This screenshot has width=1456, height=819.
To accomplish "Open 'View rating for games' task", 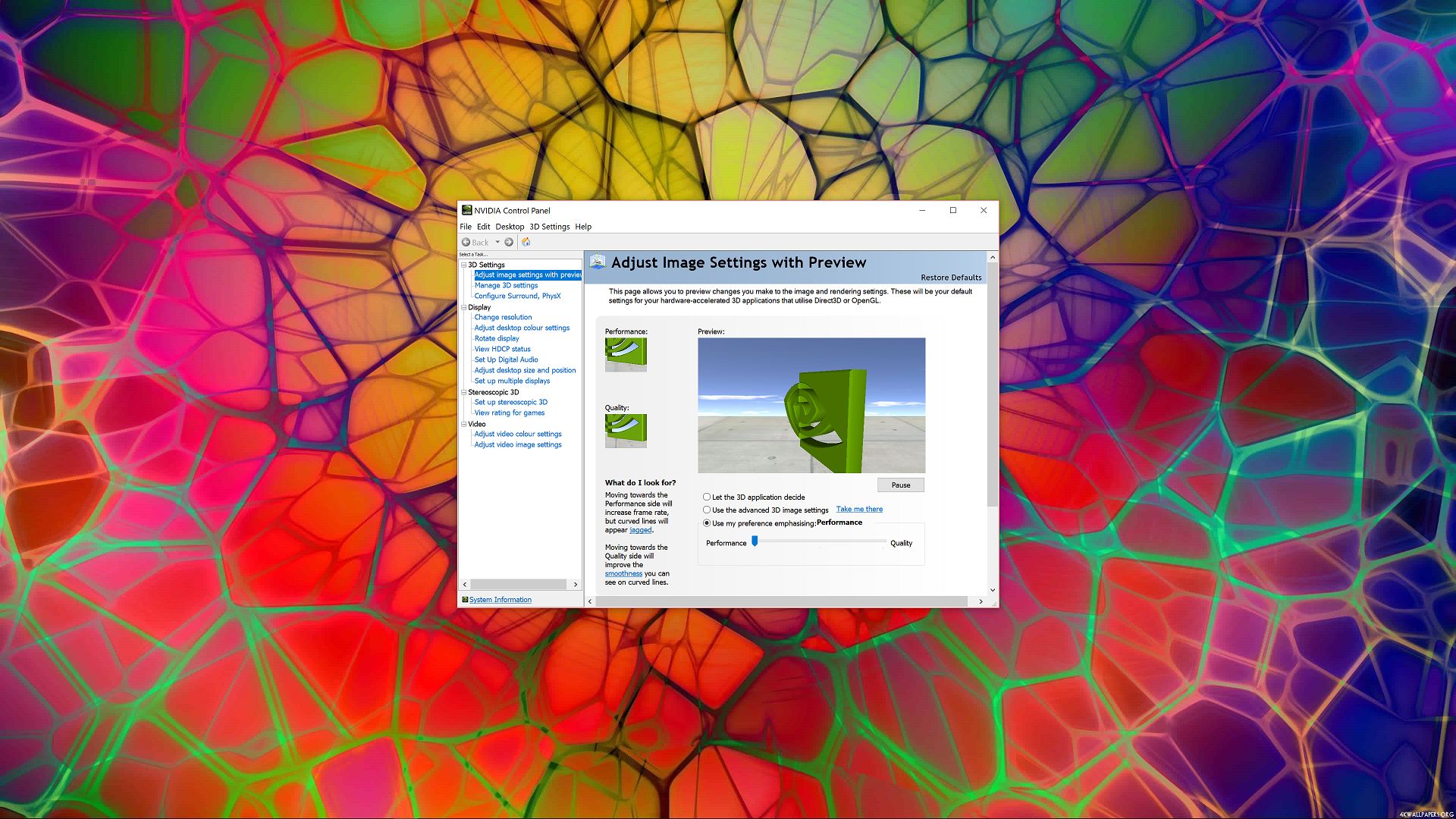I will point(509,413).
